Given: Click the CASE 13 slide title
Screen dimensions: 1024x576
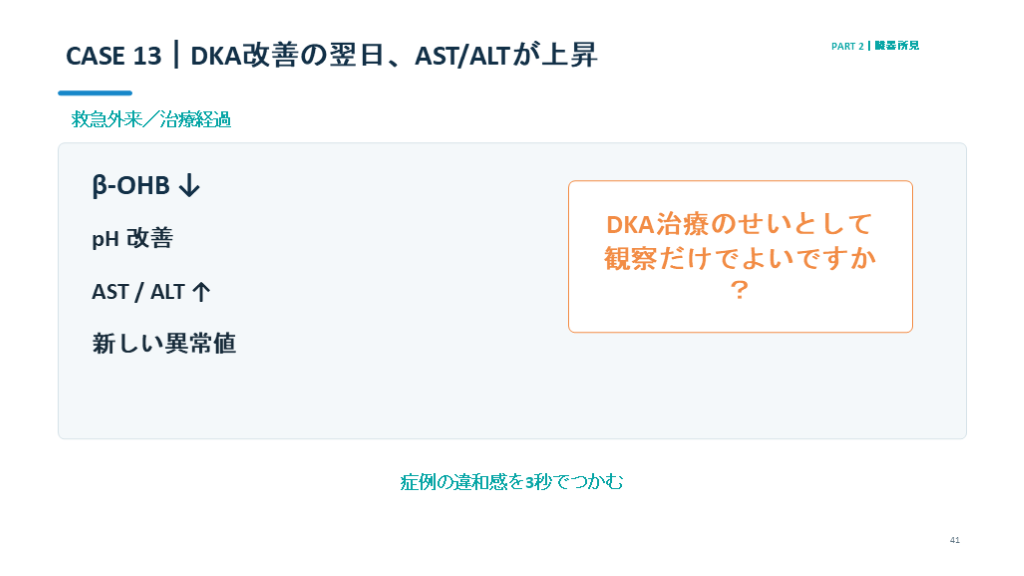Looking at the screenshot, I should (331, 56).
